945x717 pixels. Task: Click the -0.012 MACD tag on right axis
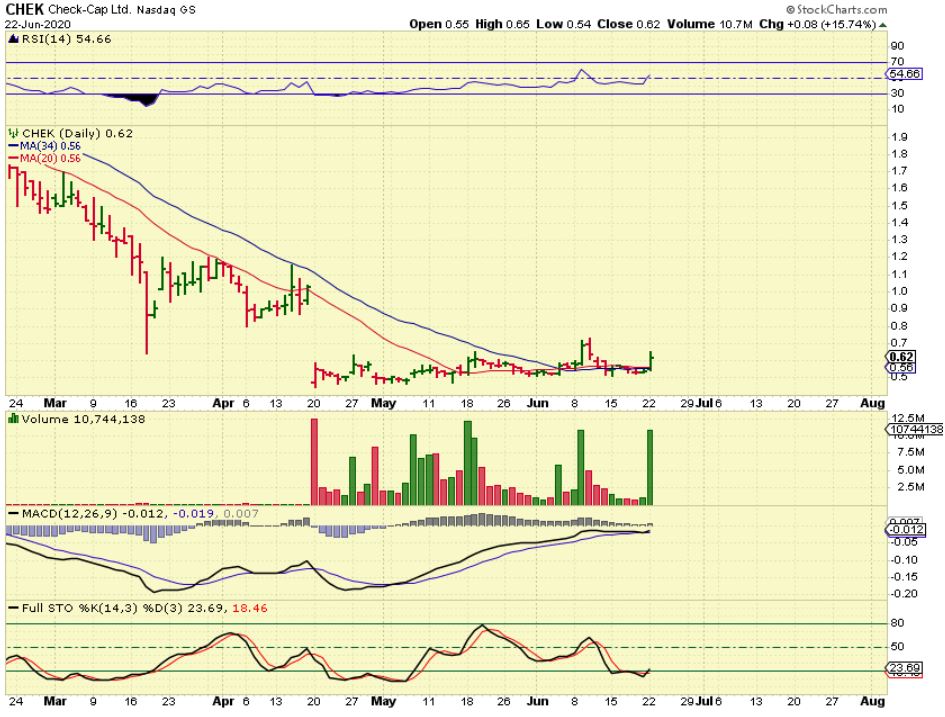click(905, 530)
